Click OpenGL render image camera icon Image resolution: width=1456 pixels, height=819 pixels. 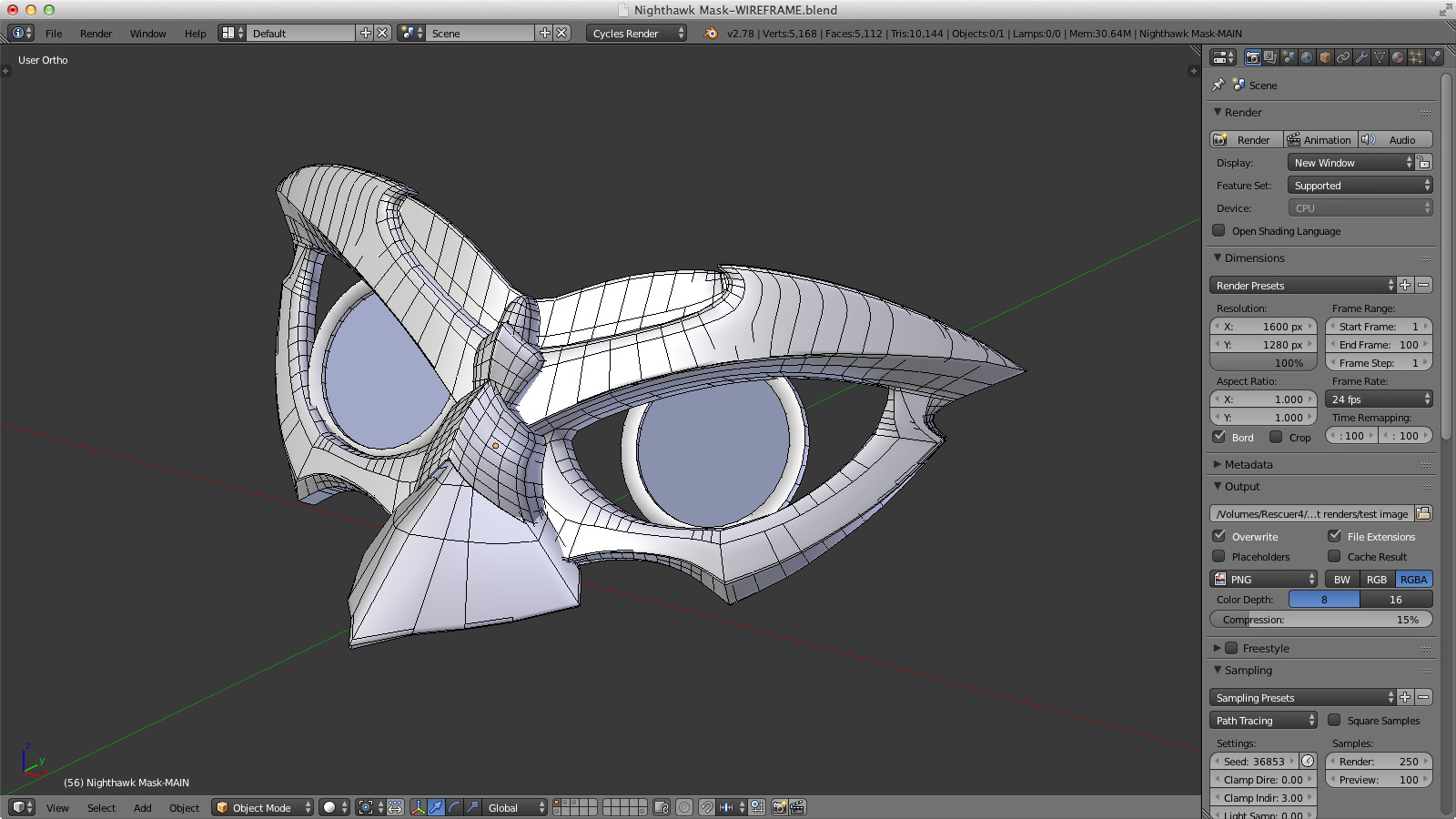(780, 807)
